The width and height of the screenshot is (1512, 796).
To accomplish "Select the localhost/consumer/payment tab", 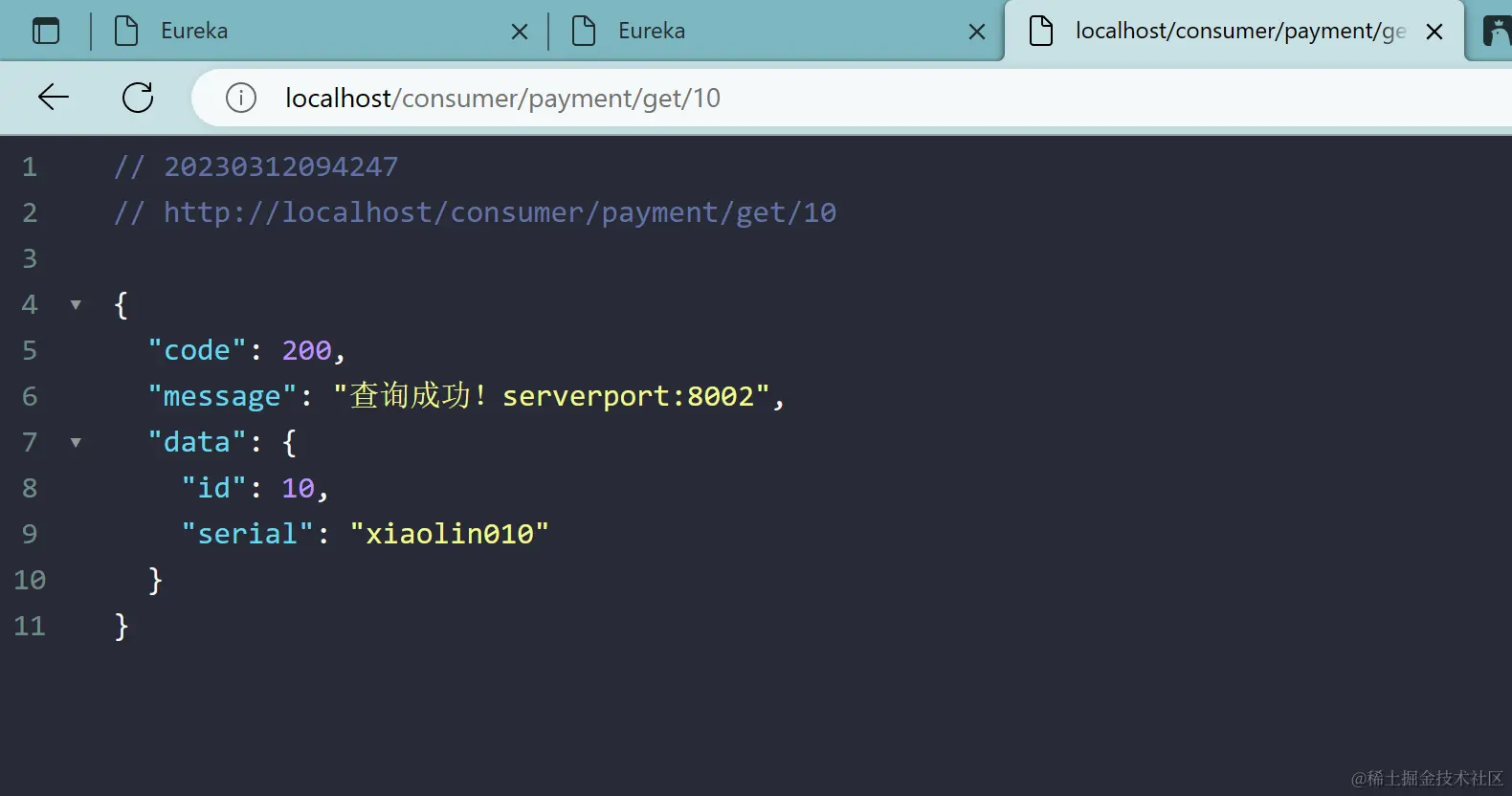I will pos(1234,31).
